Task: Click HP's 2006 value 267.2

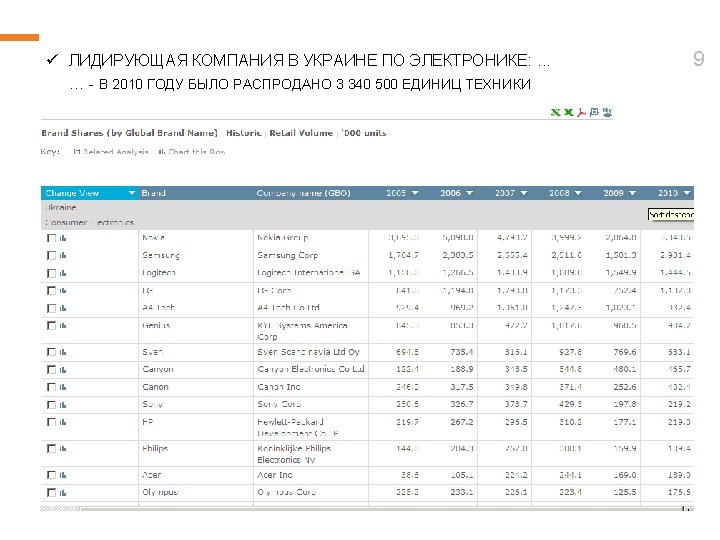Action: coord(461,422)
